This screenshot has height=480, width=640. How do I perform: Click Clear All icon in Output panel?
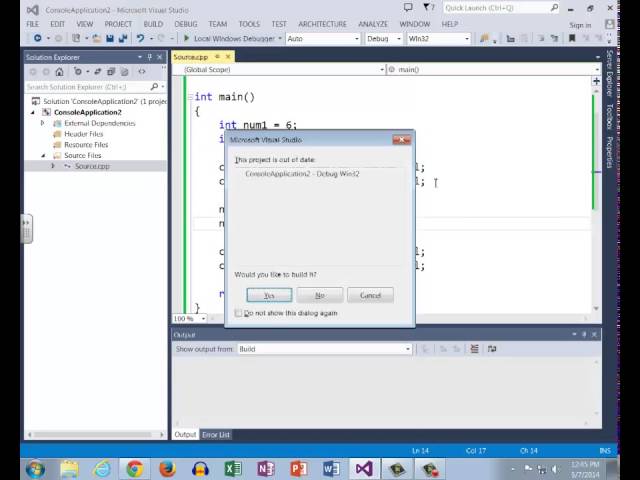(x=474, y=349)
